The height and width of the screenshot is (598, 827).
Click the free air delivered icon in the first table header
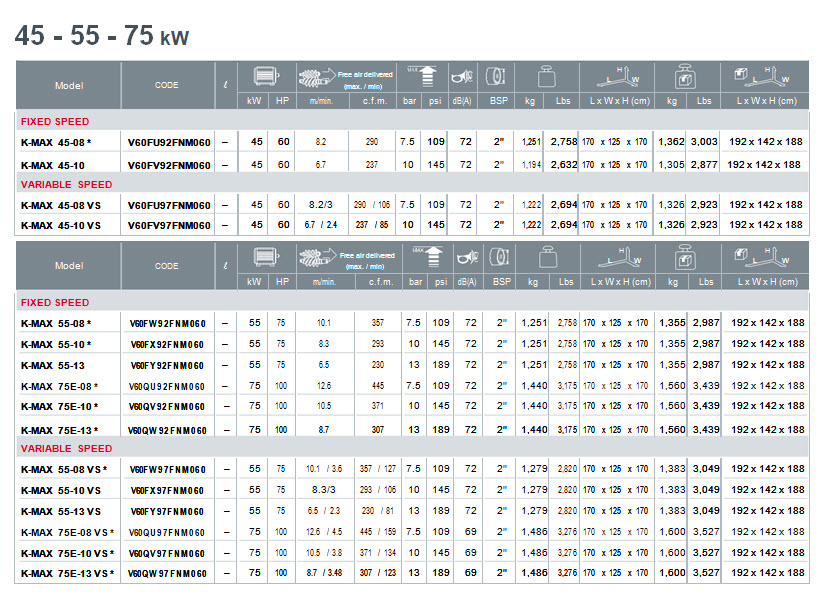[317, 78]
